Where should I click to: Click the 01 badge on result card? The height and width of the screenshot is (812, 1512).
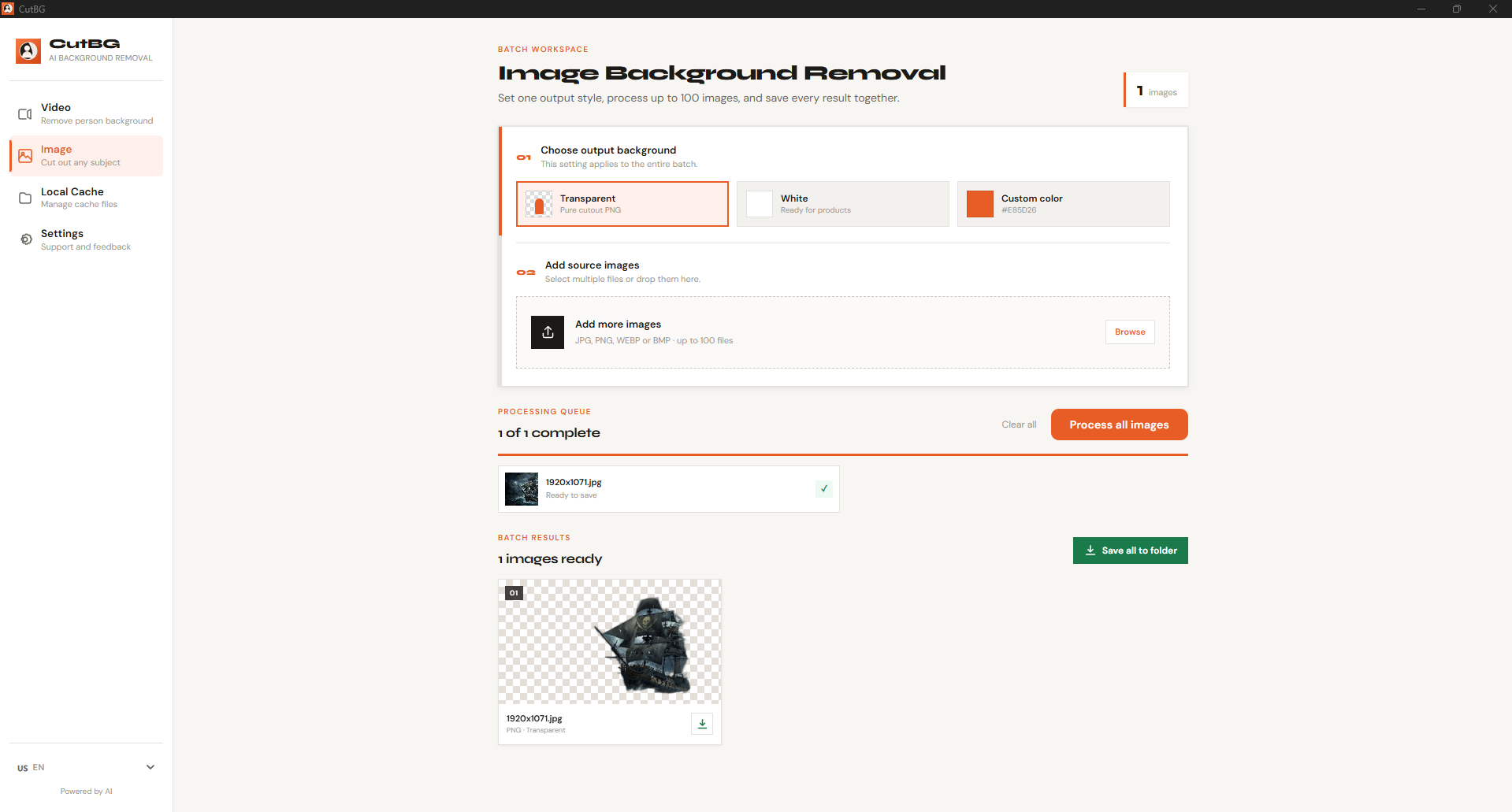click(x=514, y=593)
